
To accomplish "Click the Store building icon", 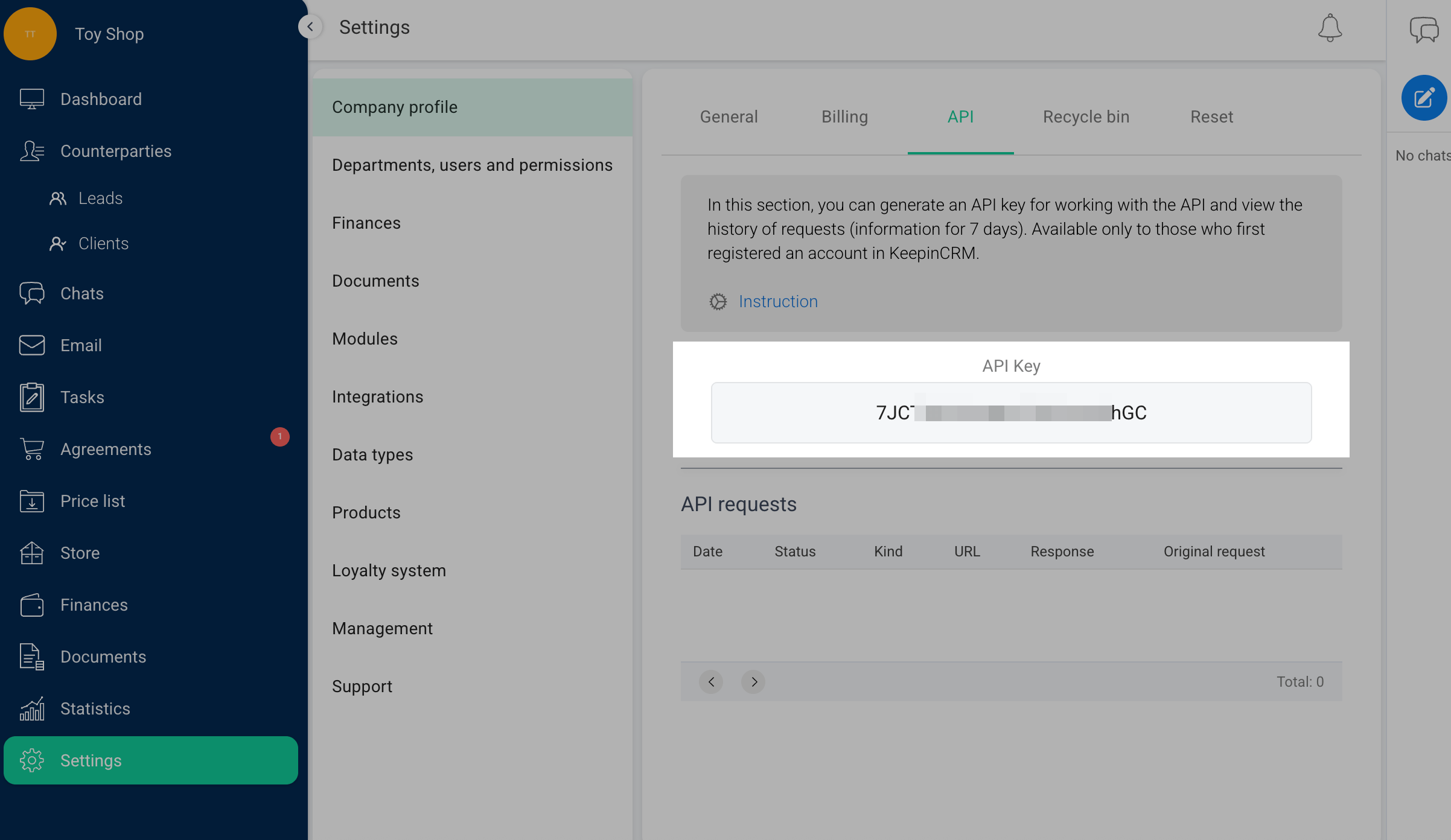I will coord(31,553).
